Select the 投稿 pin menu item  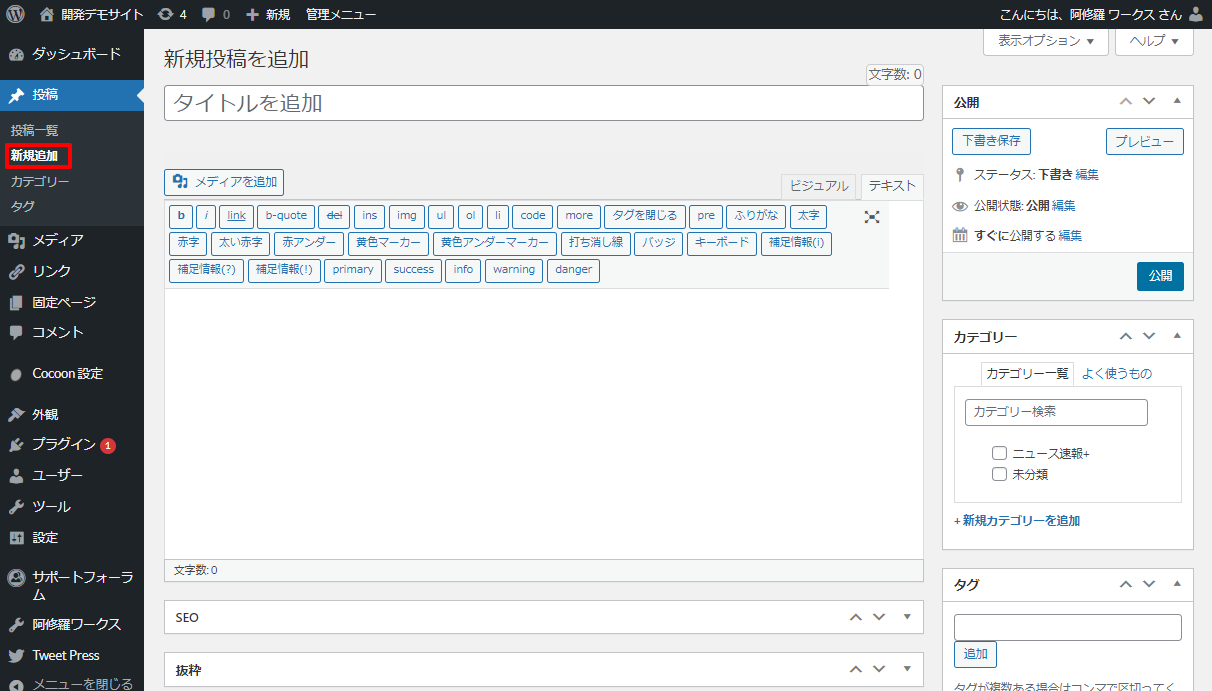click(72, 95)
